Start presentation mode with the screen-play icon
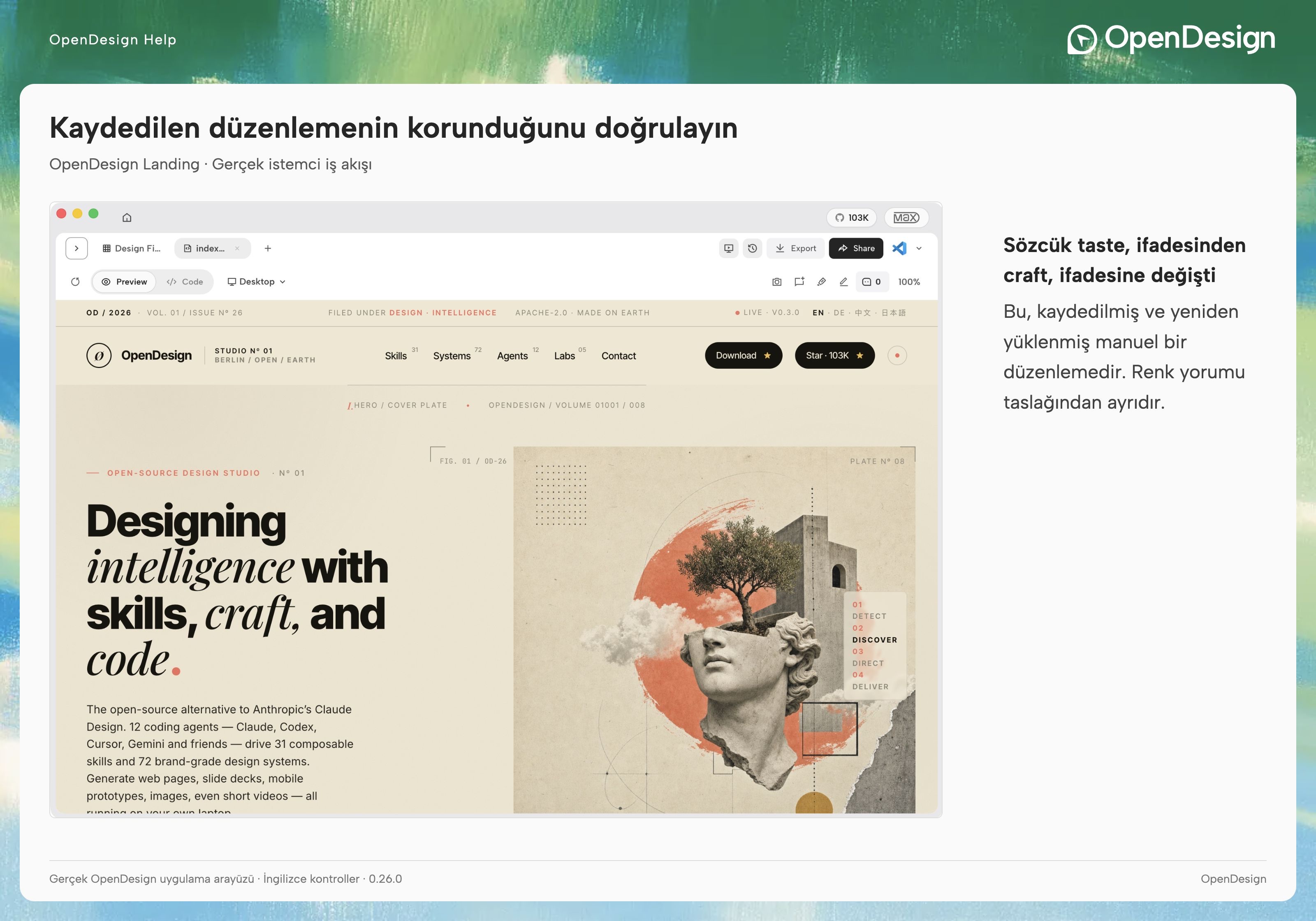The height and width of the screenshot is (921, 1316). click(728, 248)
